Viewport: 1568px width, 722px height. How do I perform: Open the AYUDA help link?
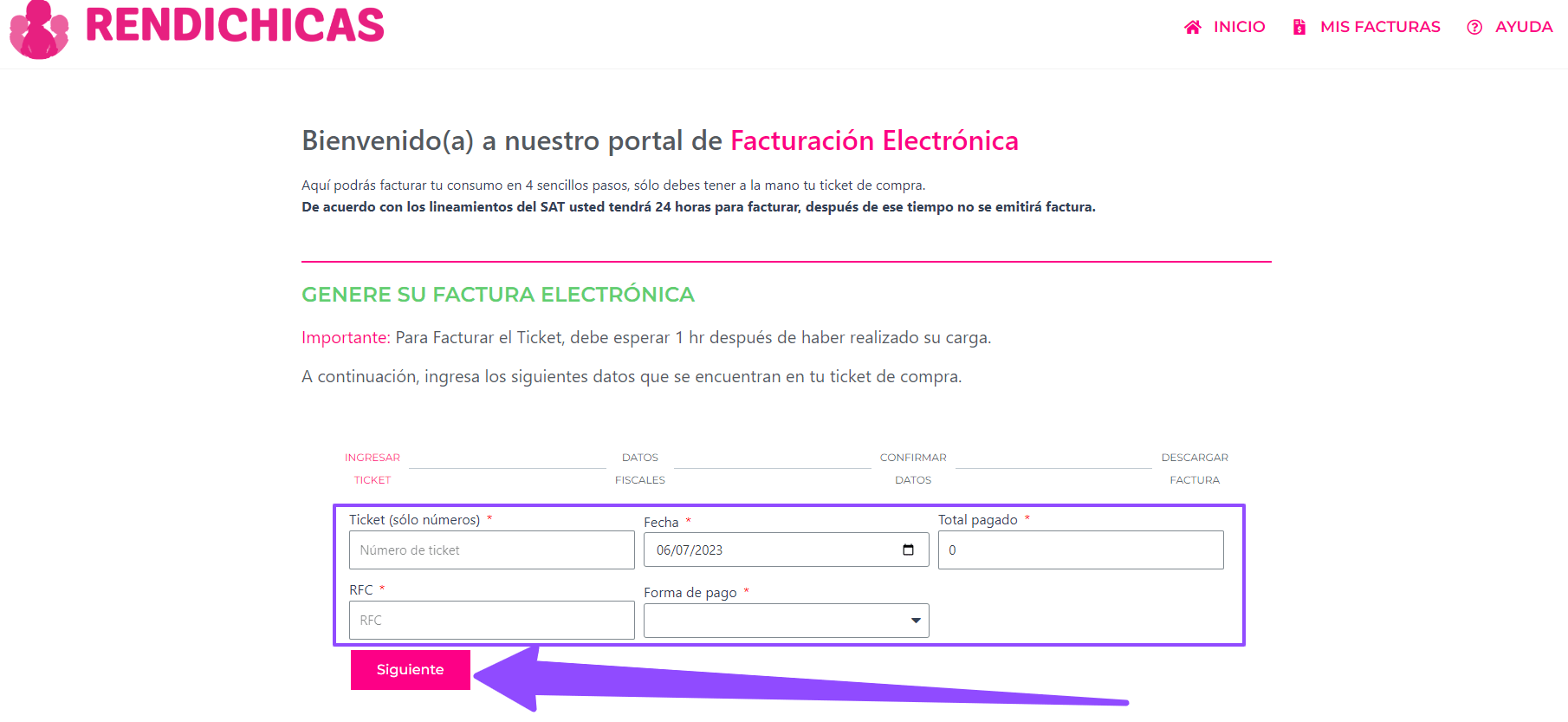[1523, 27]
